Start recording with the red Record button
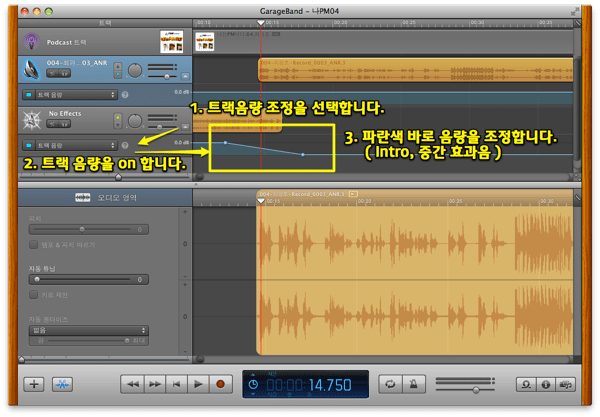 click(220, 384)
